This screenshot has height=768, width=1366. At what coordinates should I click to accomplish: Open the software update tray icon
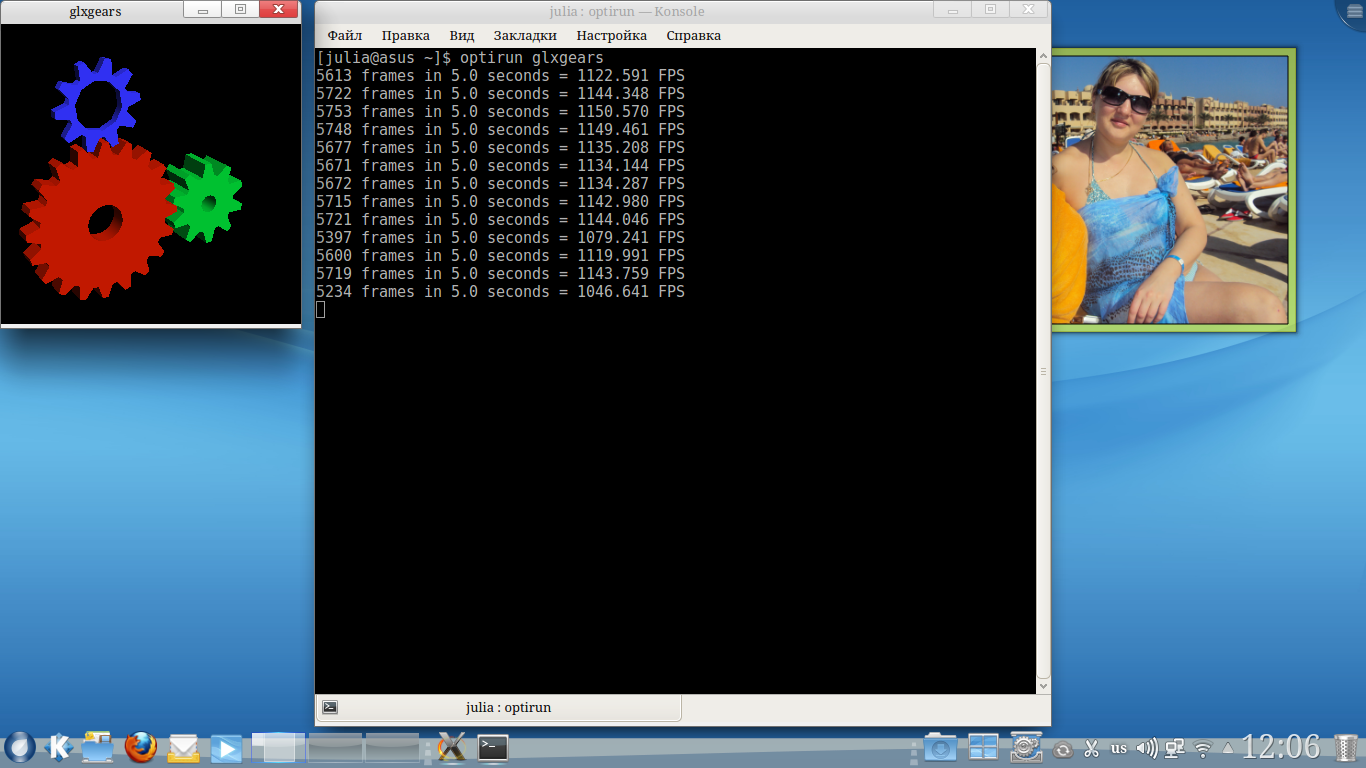pyautogui.click(x=1064, y=748)
